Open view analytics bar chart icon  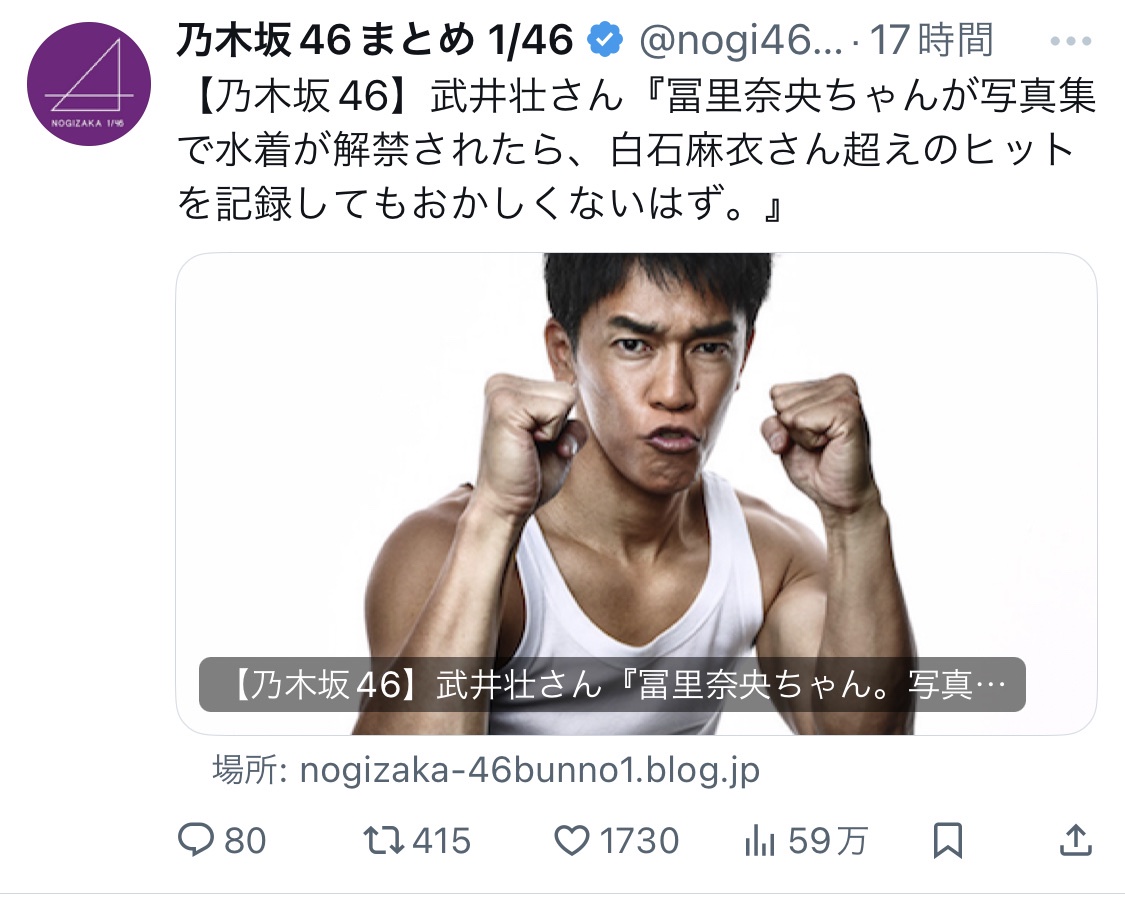(x=760, y=840)
